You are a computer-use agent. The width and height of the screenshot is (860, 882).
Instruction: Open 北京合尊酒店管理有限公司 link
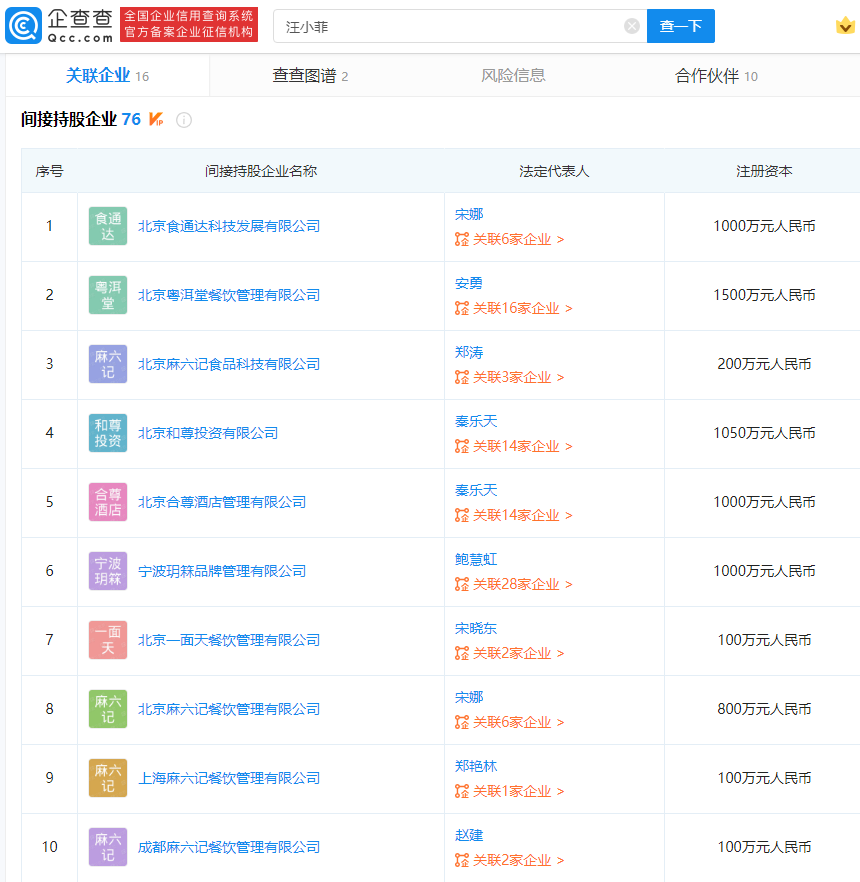click(x=222, y=502)
